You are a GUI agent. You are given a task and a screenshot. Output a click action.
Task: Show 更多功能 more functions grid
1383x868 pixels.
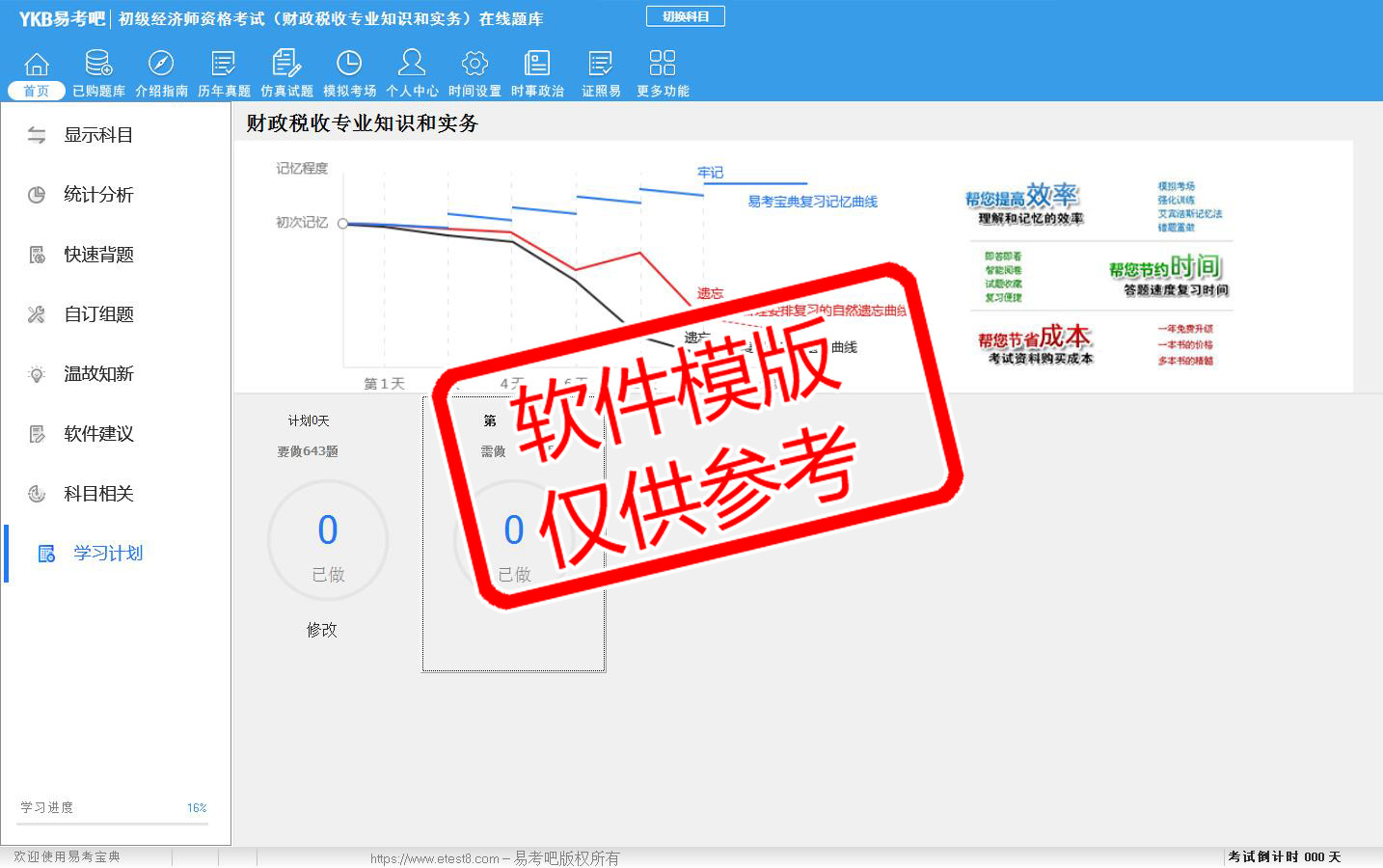(663, 73)
